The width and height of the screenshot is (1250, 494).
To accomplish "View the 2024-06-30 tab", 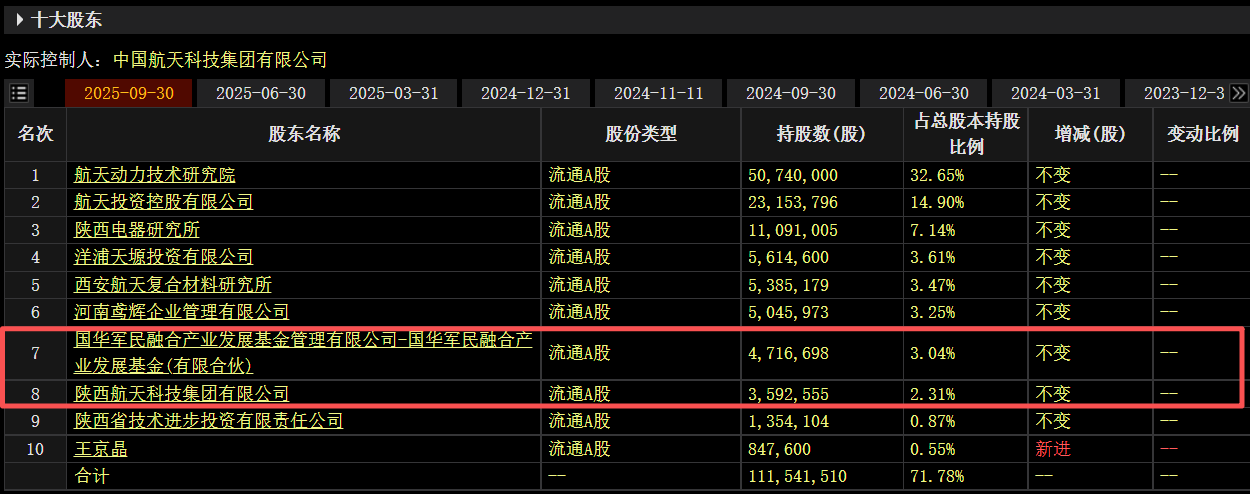I will [923, 93].
